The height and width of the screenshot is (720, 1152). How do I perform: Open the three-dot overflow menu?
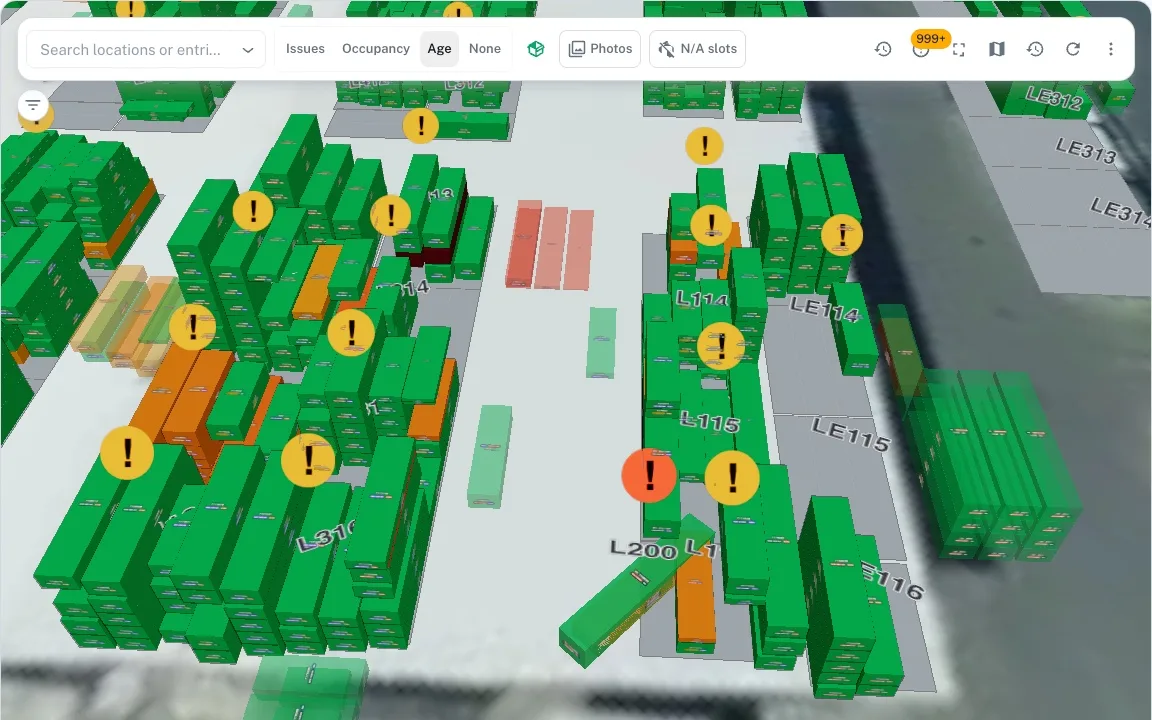(1111, 49)
